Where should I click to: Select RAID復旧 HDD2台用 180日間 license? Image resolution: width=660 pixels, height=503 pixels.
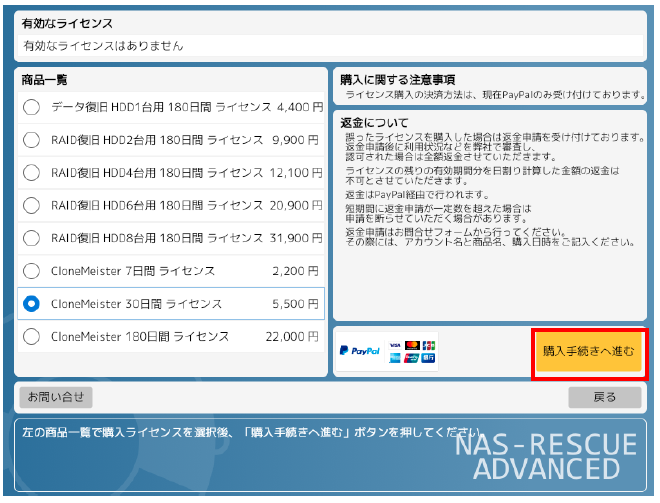32,140
